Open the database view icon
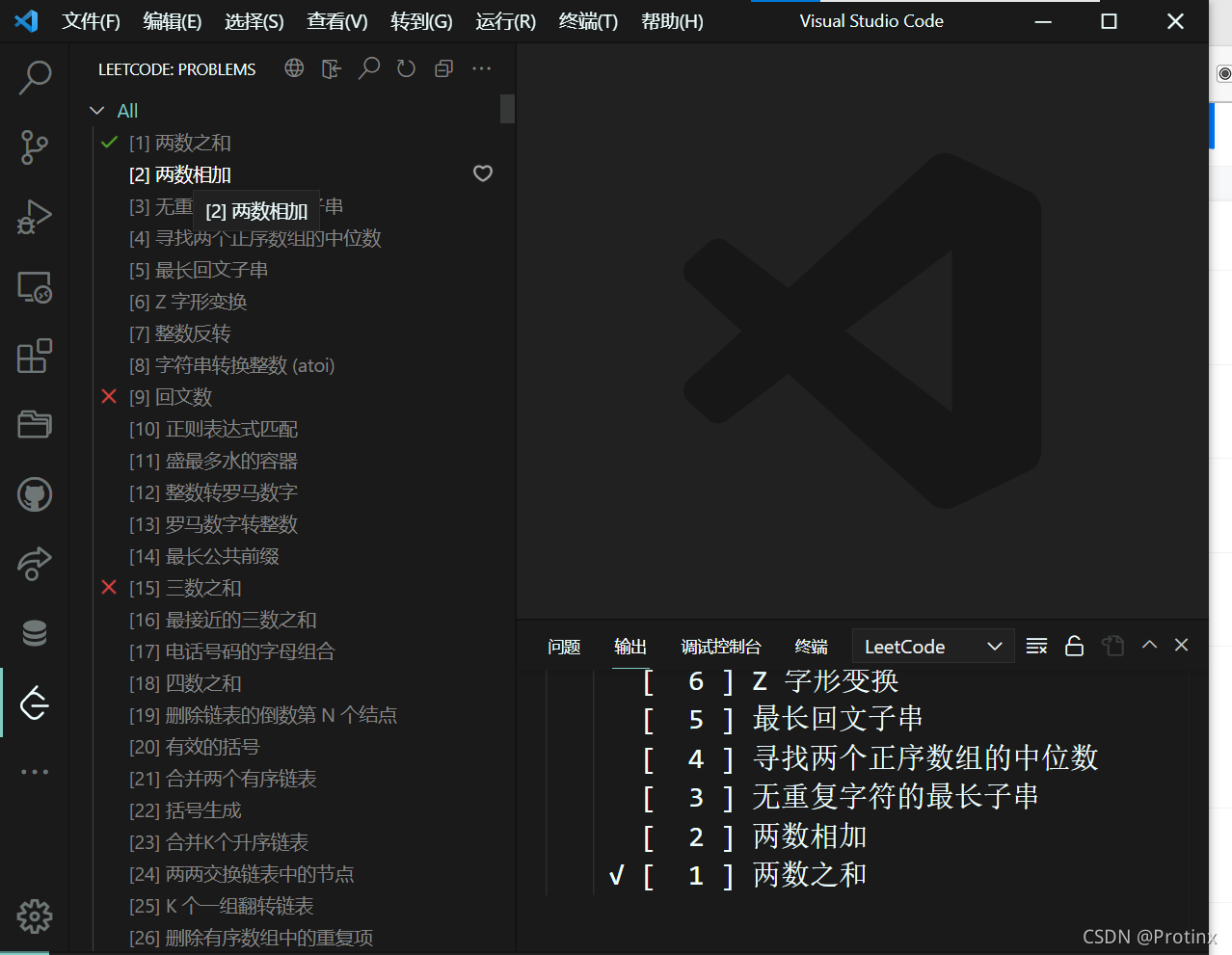1232x955 pixels. click(35, 633)
